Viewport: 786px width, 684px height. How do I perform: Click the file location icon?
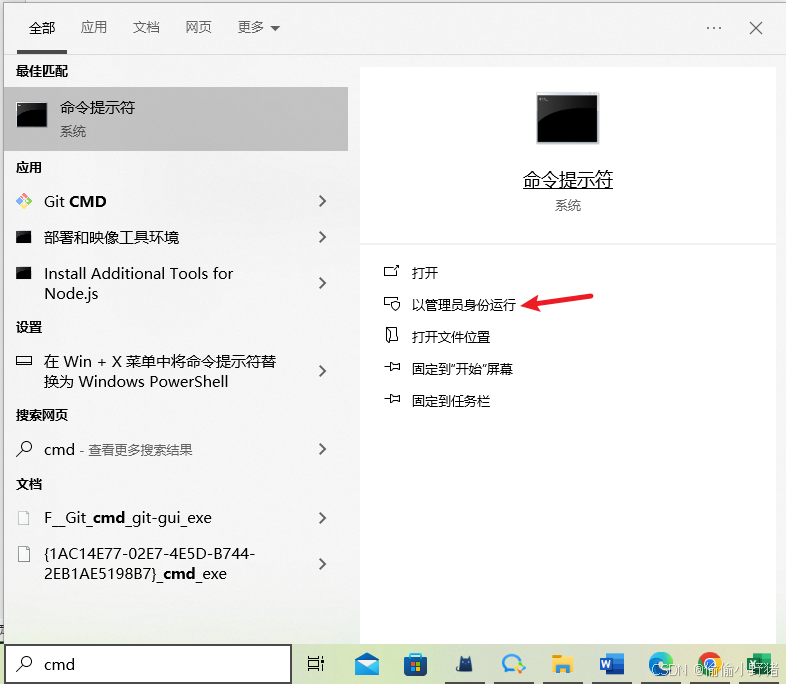[x=391, y=335]
